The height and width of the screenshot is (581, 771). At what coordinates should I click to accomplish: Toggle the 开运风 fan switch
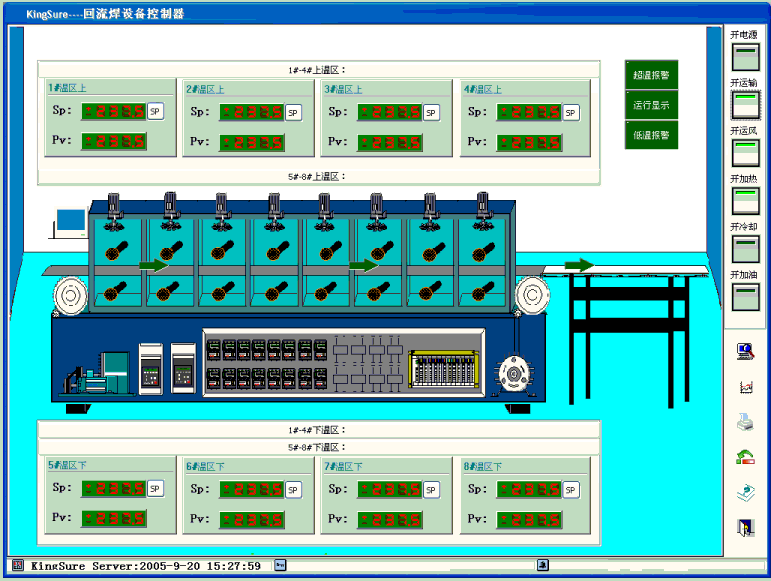pyautogui.click(x=746, y=152)
